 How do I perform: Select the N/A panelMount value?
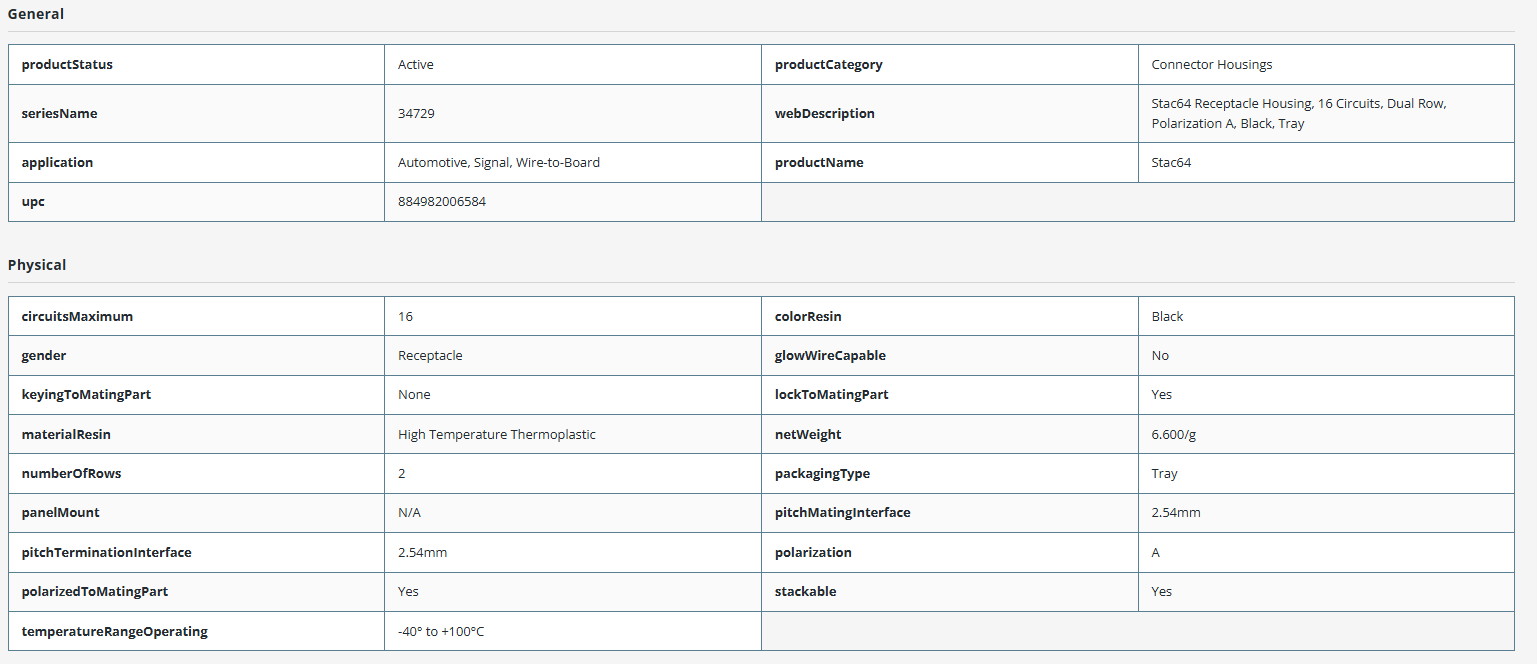410,512
